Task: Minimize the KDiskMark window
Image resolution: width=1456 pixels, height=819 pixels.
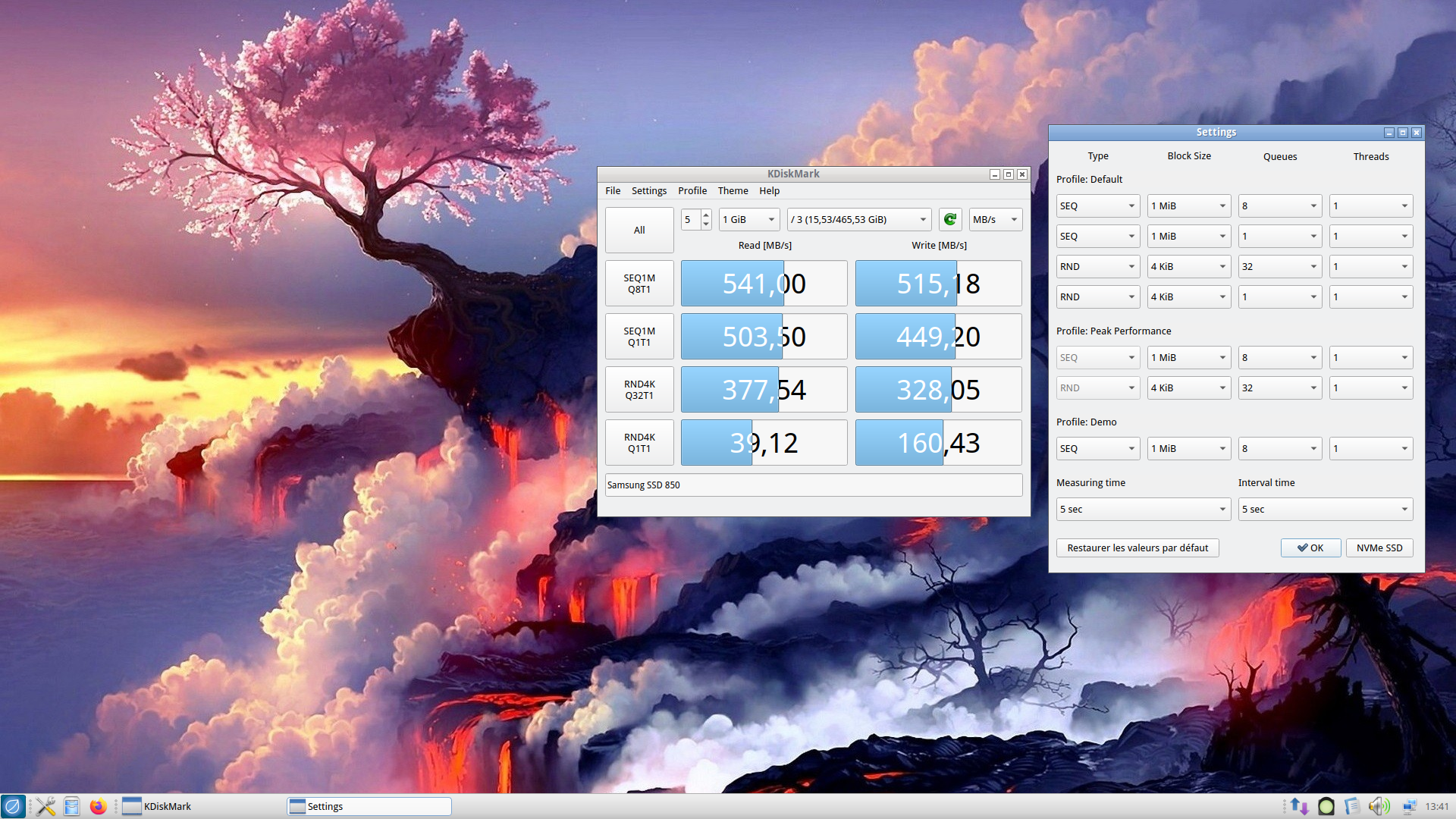Action: [995, 174]
